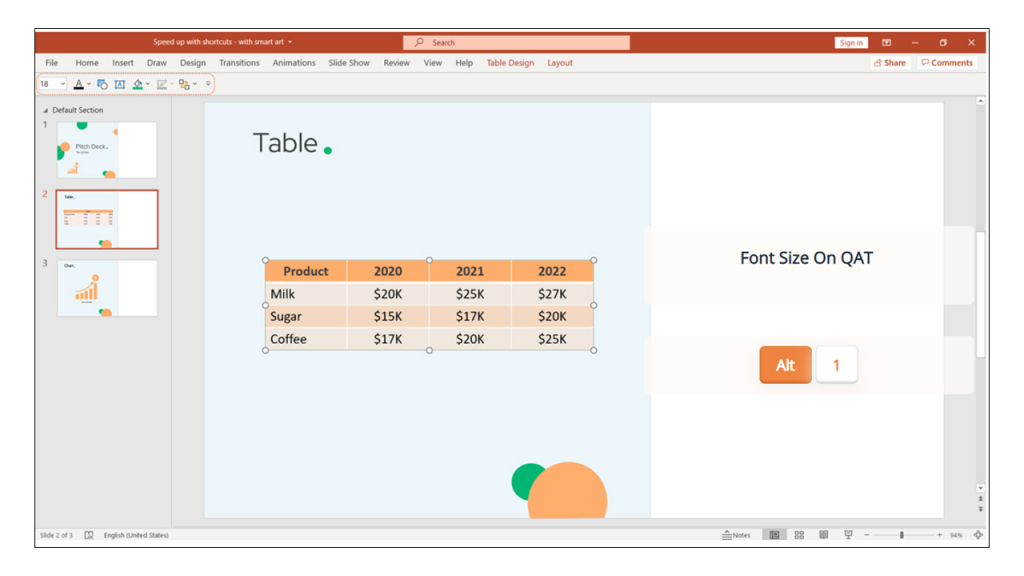
Task: Open the font size dropdown on the QAT
Action: (x=62, y=84)
